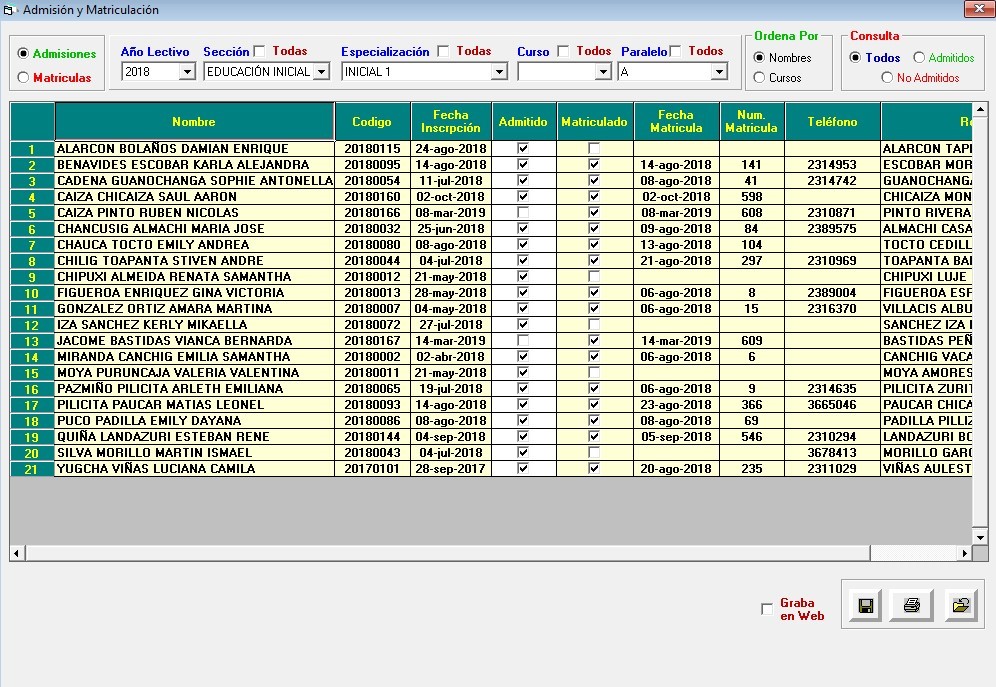This screenshot has height=687, width=996.
Task: Select row 10 FIGUEROA ENRIQUEZ GINA VICTORIA
Action: (x=194, y=293)
